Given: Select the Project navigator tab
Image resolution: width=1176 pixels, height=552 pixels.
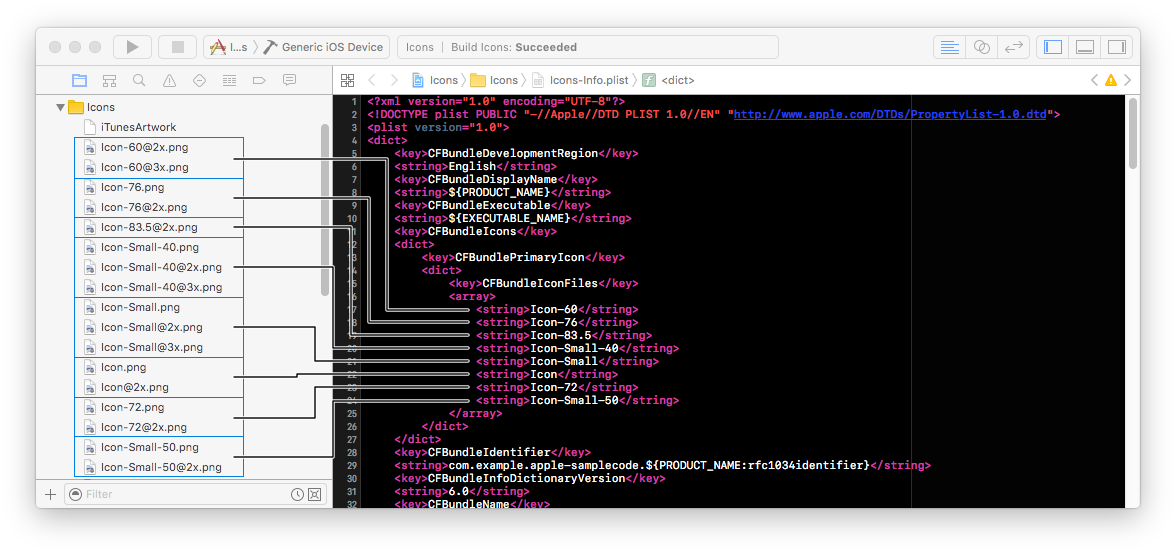Looking at the screenshot, I should [x=79, y=80].
